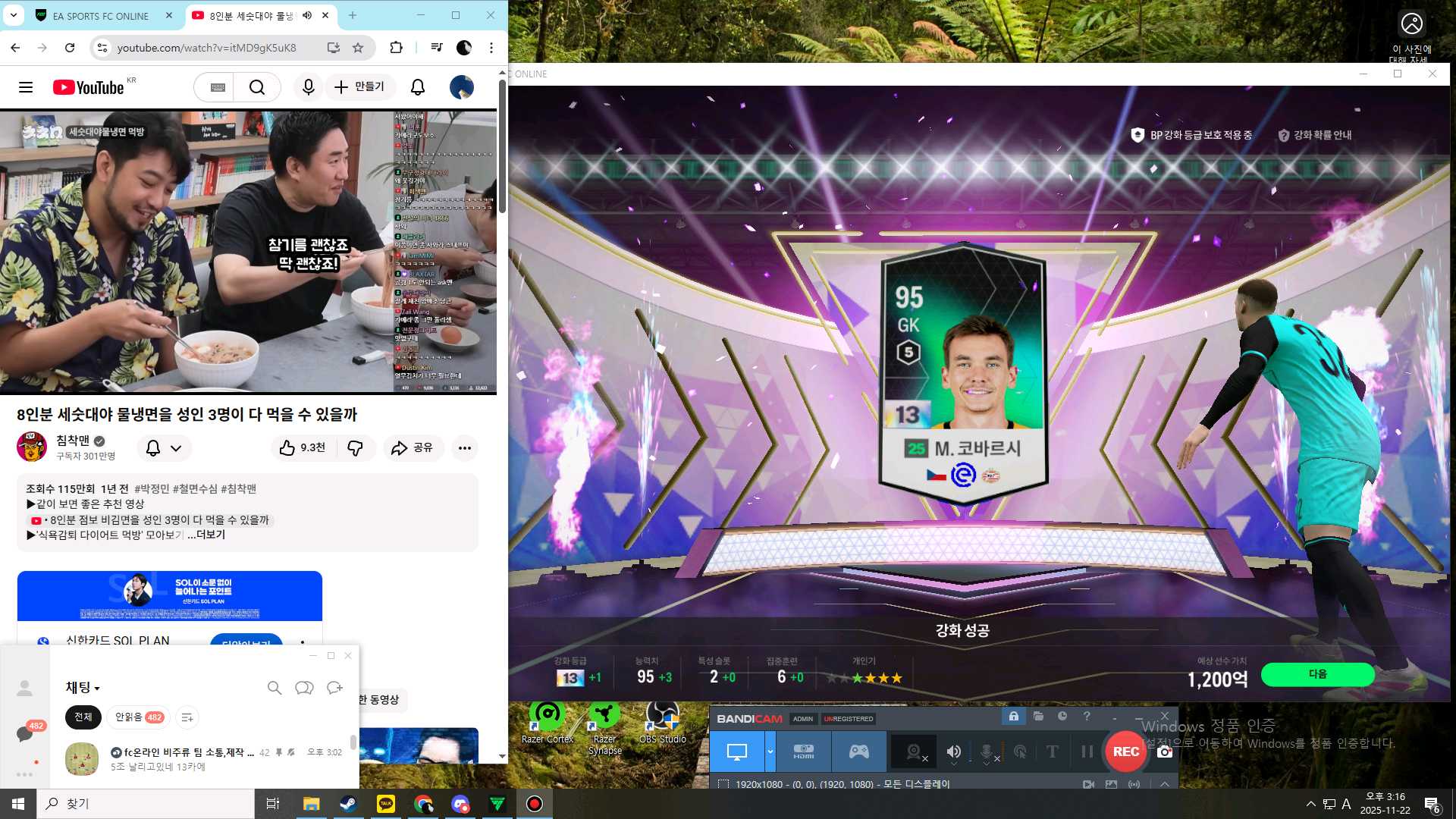The width and height of the screenshot is (1456, 819).
Task: Select the 안읽음 unread filter tab
Action: pyautogui.click(x=139, y=717)
